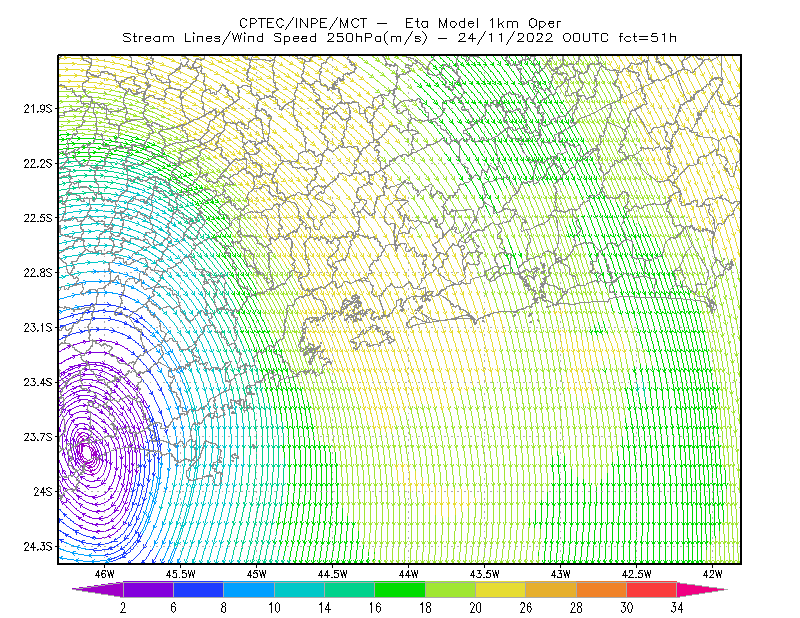Select the red swatch between 30 and 34
This screenshot has height=618, width=800.
point(652,589)
